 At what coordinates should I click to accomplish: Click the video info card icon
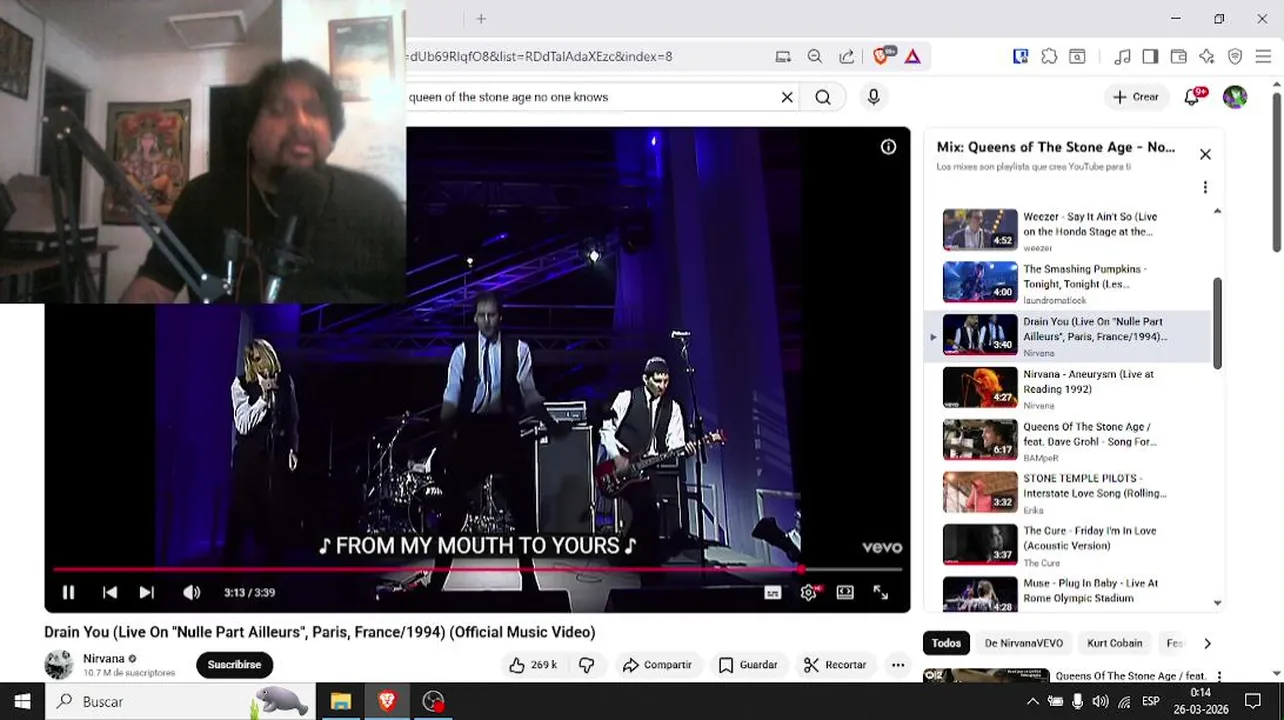pos(888,147)
